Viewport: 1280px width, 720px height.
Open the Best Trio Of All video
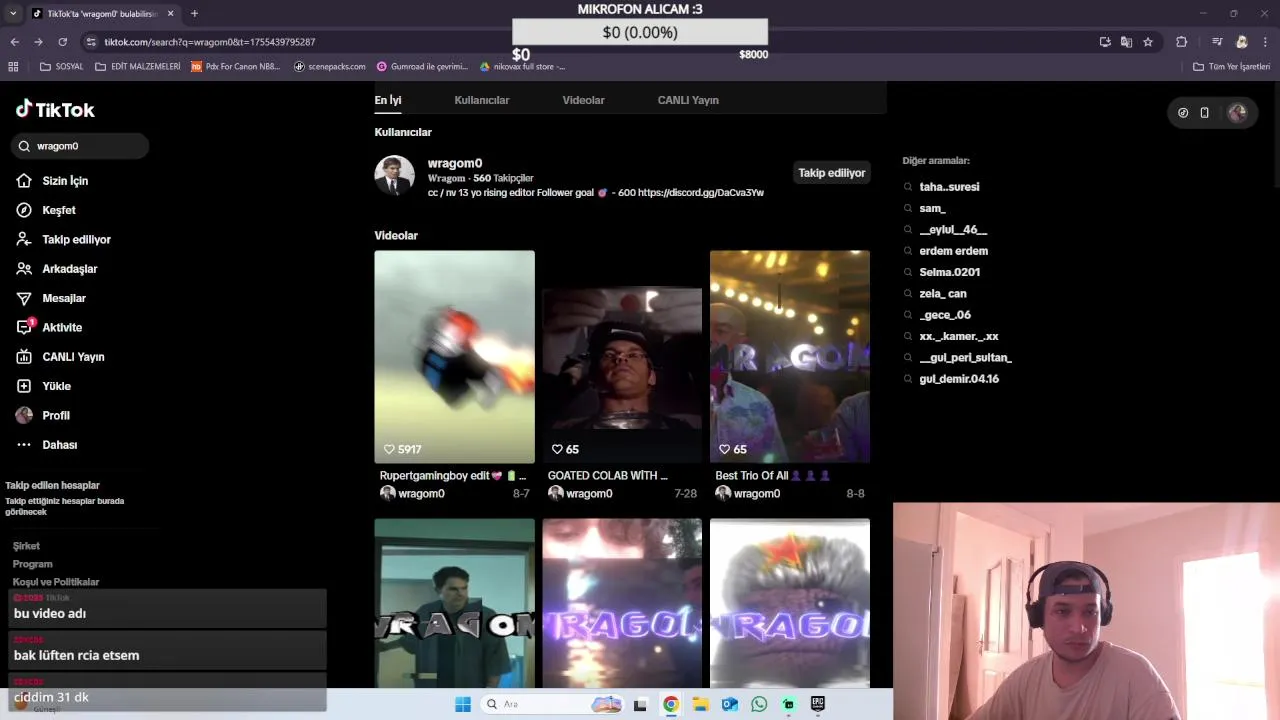790,356
